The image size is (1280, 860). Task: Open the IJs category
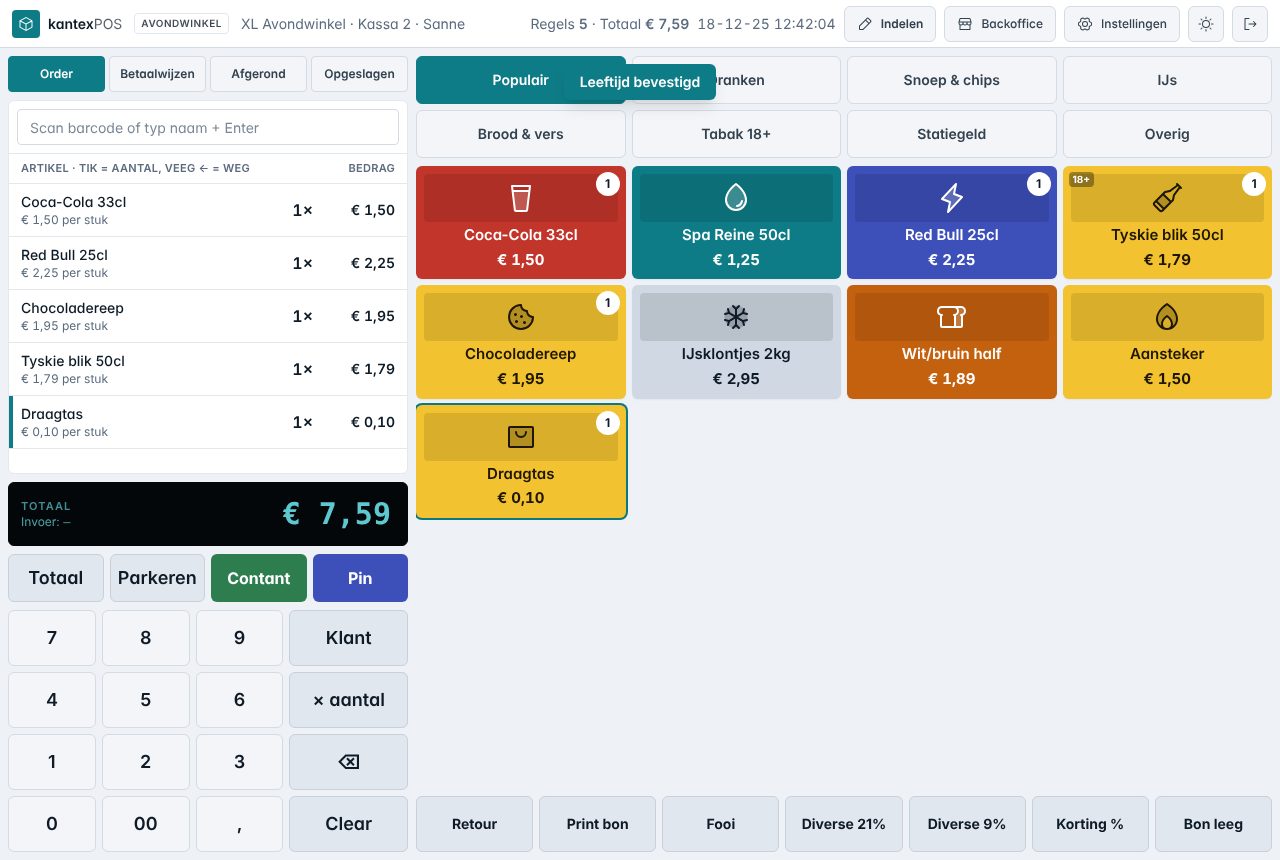click(x=1167, y=80)
